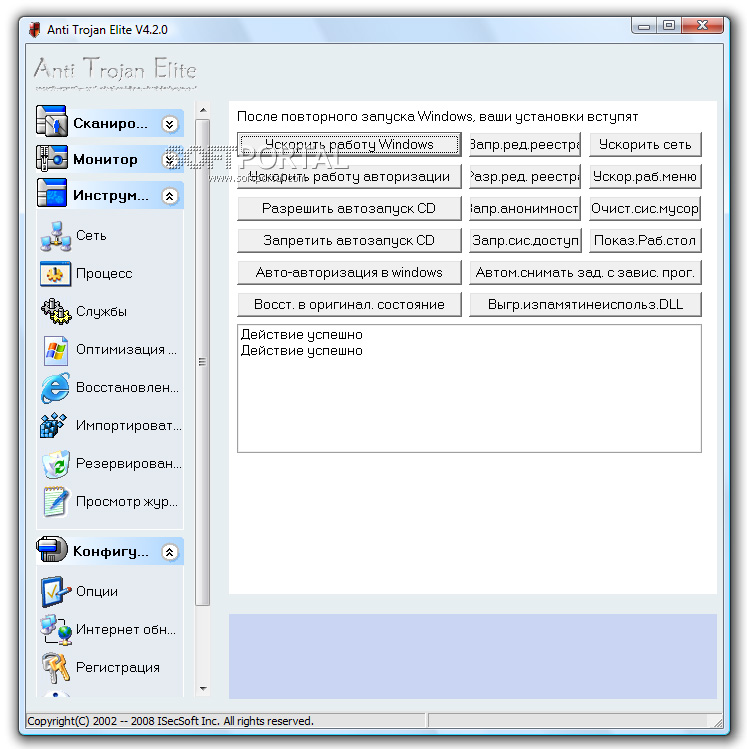Click Разр.ред. реестра button
Viewport: 747px width, 749px height.
525,177
